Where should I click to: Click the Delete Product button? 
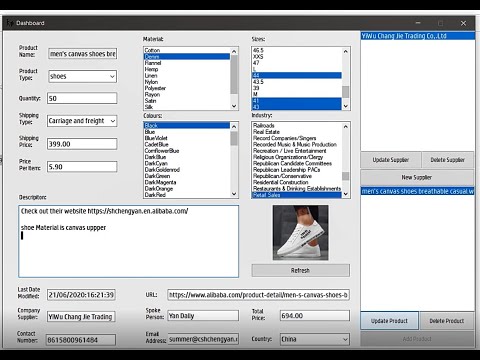click(447, 321)
